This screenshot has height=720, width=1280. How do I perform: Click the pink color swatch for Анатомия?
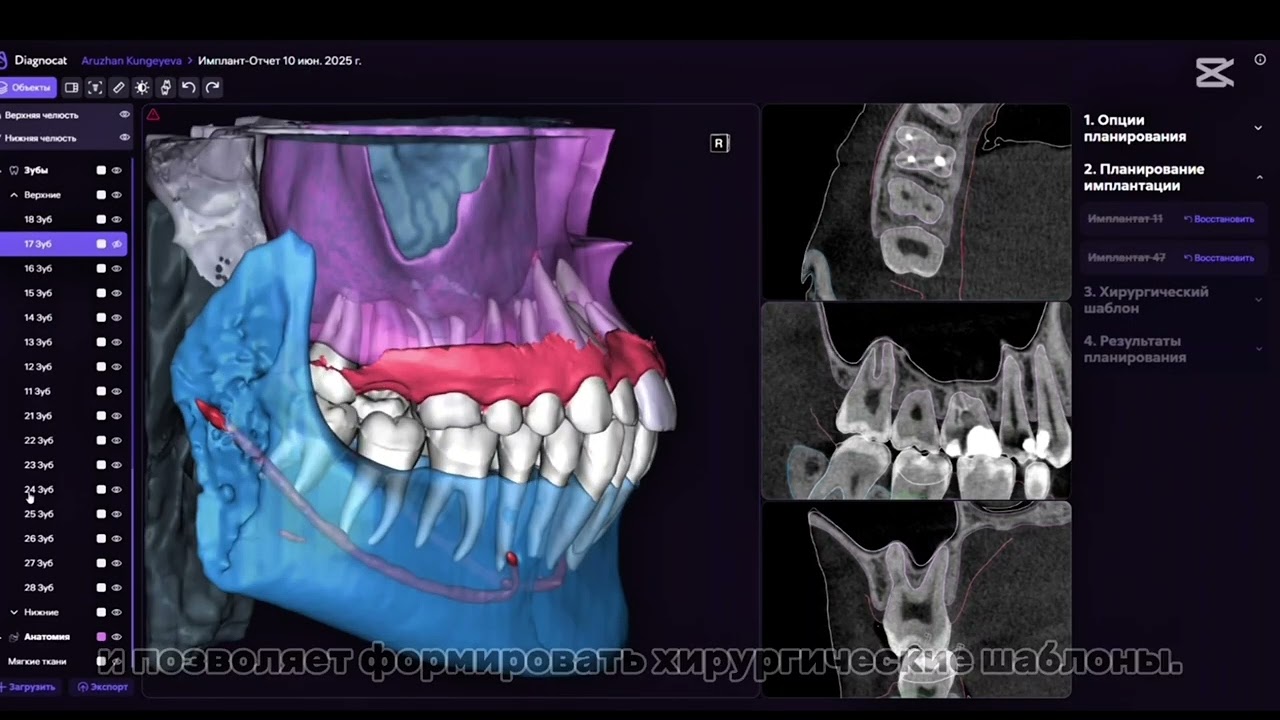[101, 637]
